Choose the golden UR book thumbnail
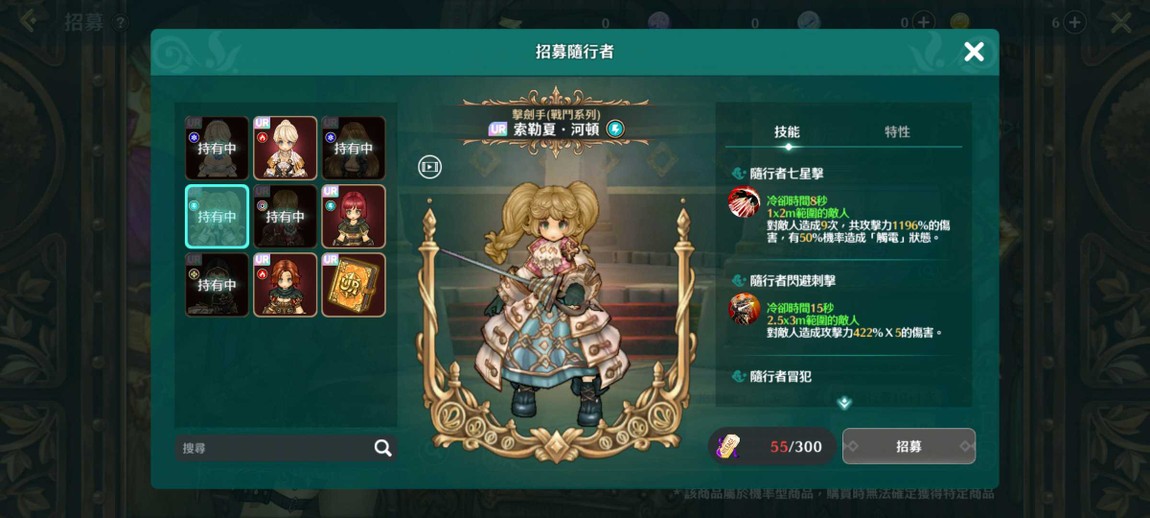 click(x=354, y=285)
